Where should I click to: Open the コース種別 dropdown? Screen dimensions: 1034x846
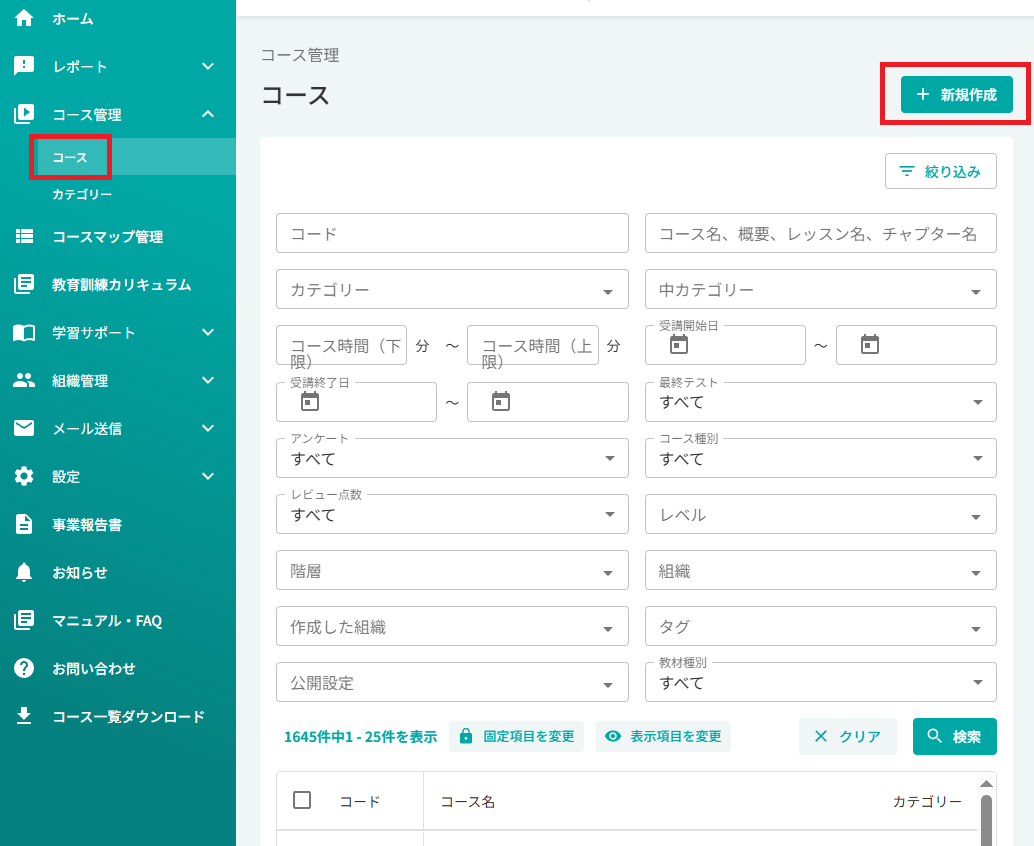pyautogui.click(x=820, y=458)
